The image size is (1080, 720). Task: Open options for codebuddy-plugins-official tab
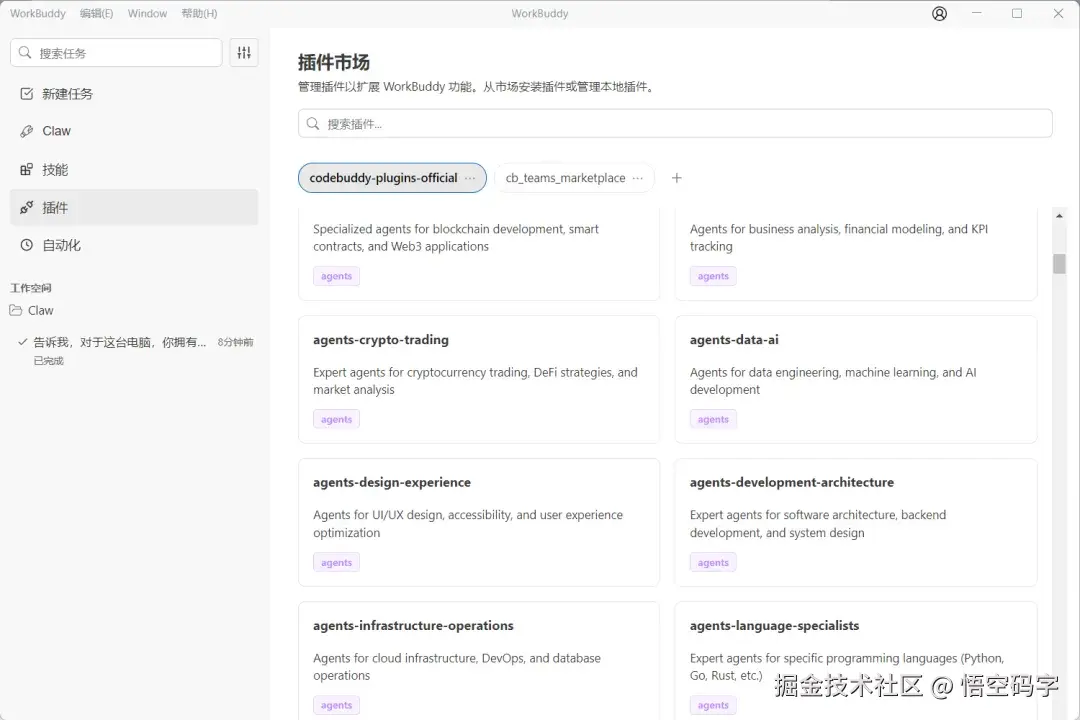click(x=470, y=178)
